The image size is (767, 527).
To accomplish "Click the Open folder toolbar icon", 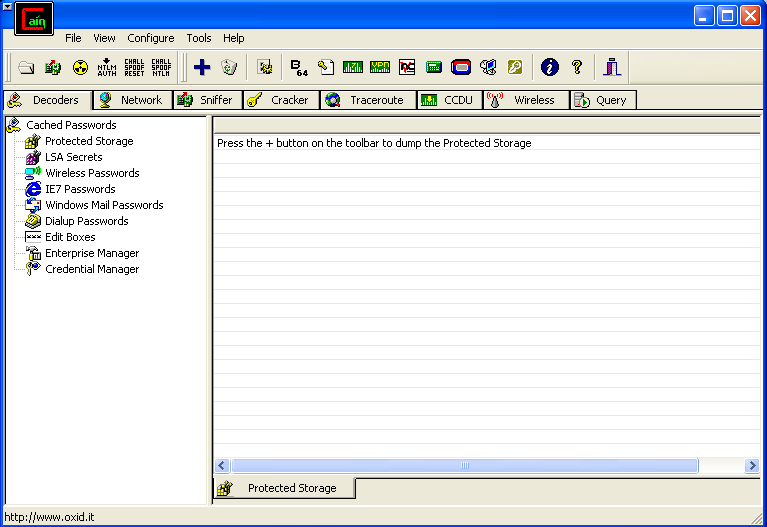I will coord(26,67).
